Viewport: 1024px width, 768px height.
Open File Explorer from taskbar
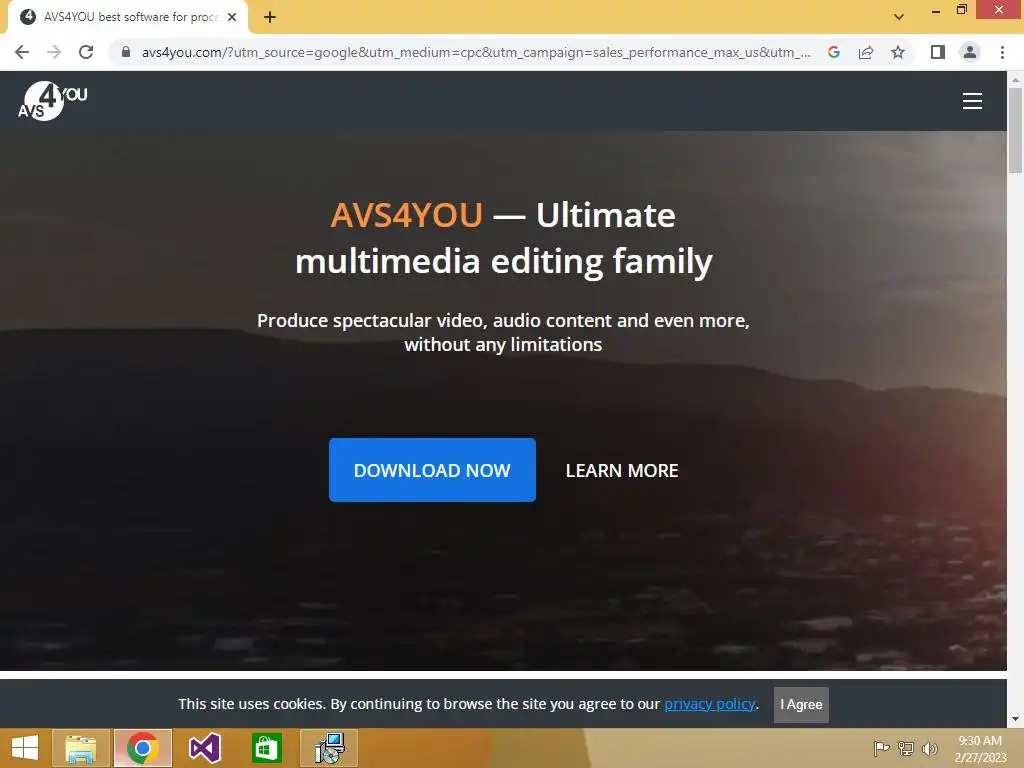pos(81,748)
